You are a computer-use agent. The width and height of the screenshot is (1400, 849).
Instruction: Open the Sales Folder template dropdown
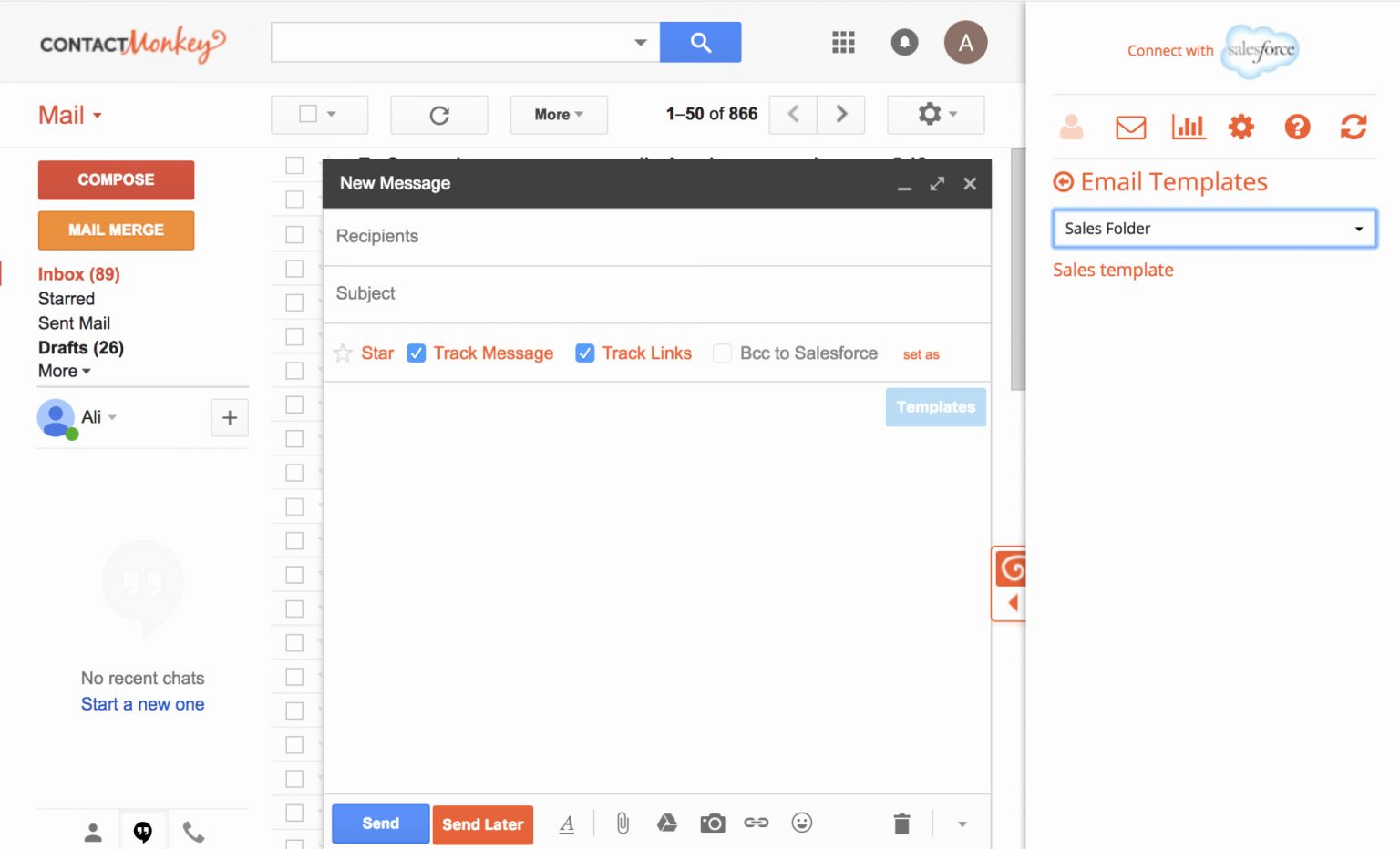[x=1214, y=229]
